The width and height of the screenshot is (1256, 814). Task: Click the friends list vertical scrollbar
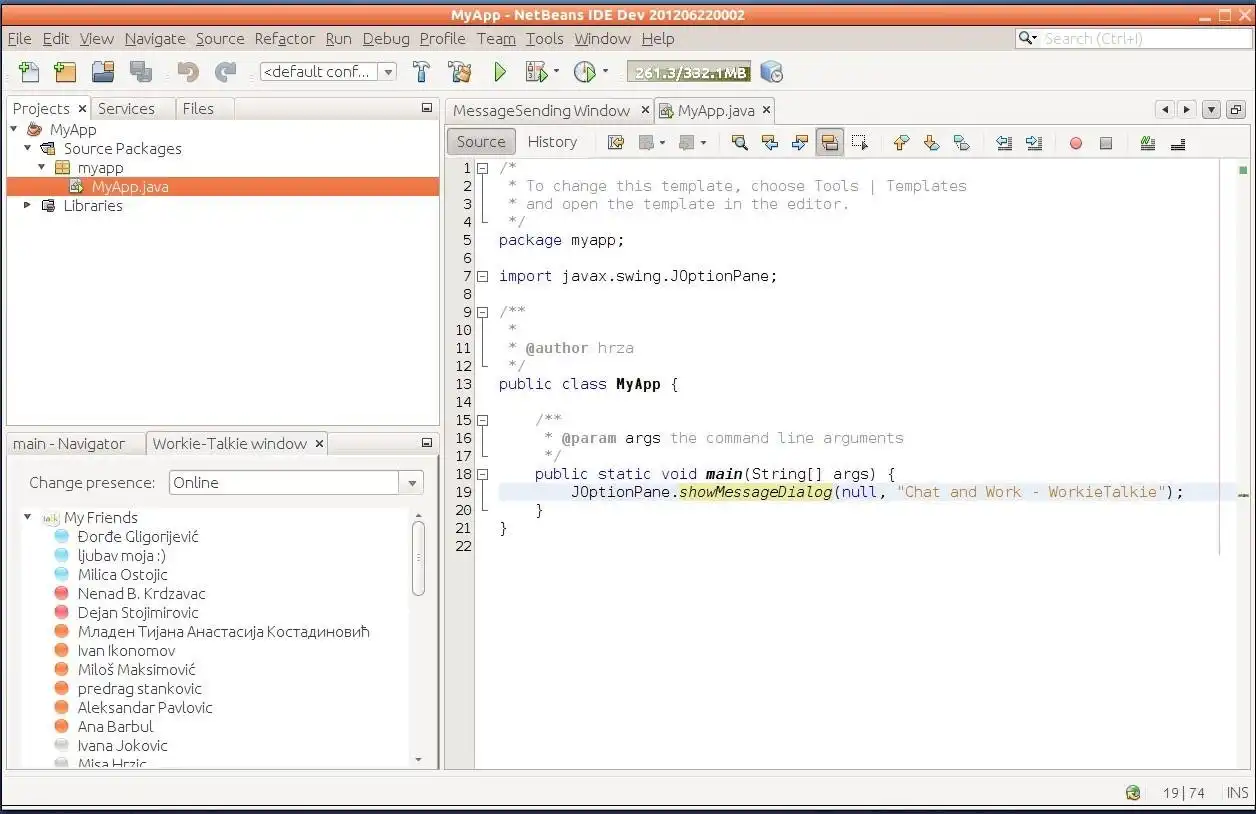(418, 558)
